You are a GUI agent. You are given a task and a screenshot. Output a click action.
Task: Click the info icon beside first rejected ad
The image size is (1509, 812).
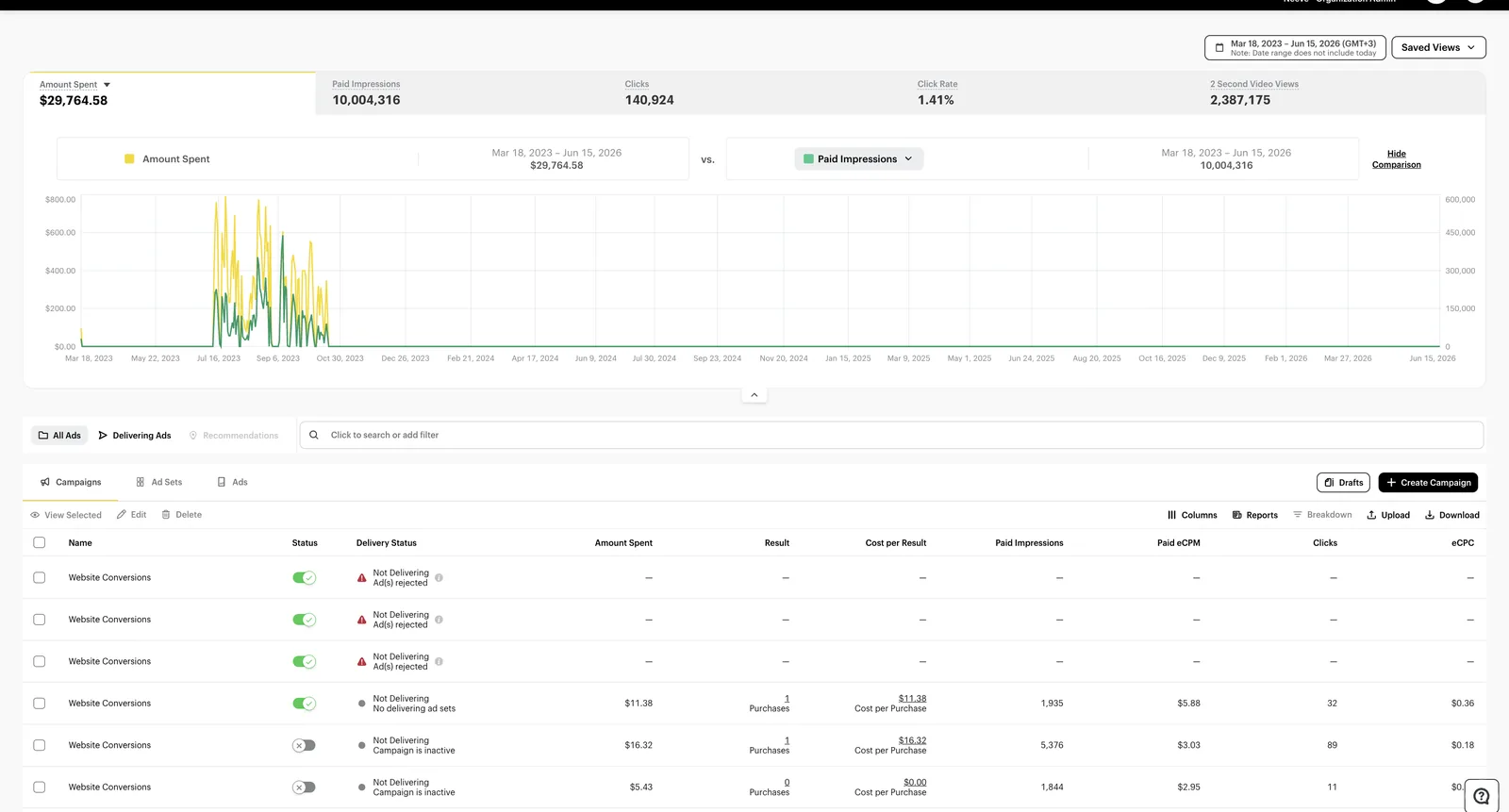[439, 578]
